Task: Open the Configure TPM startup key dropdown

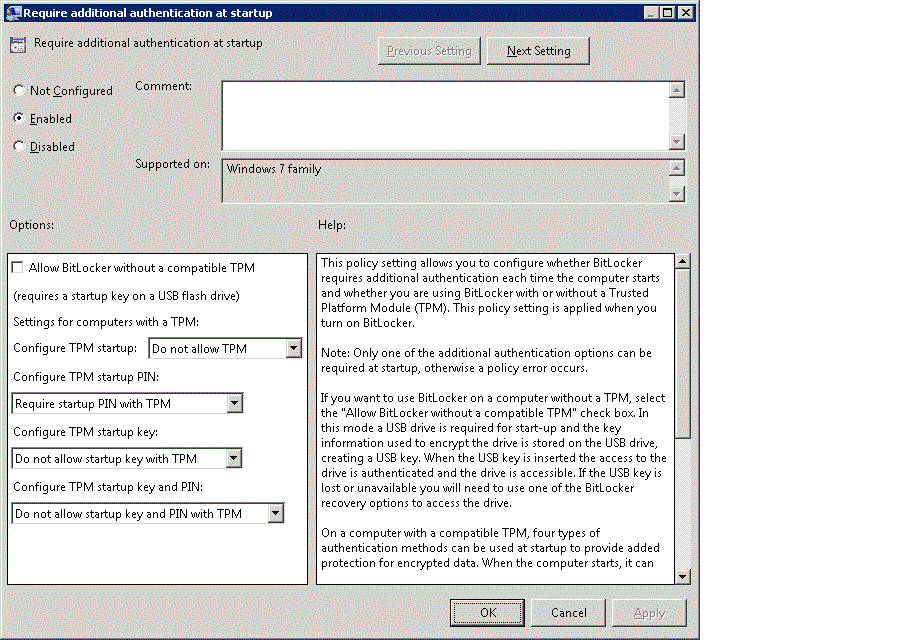Action: [x=233, y=457]
